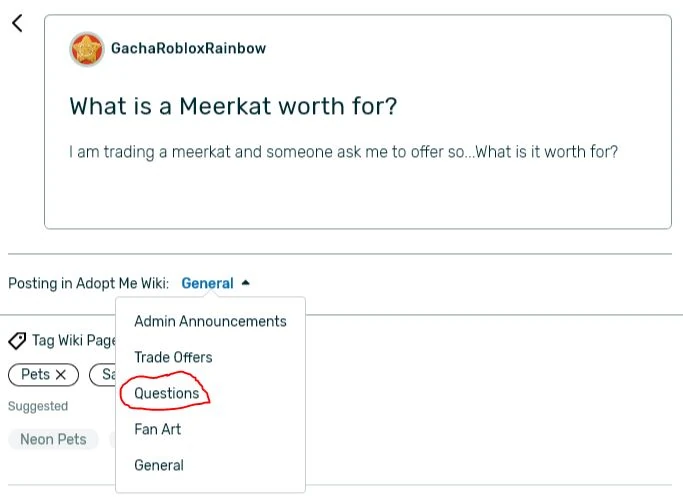The width and height of the screenshot is (683, 498).
Task: Open the blue General category dropdown
Action: (x=207, y=284)
